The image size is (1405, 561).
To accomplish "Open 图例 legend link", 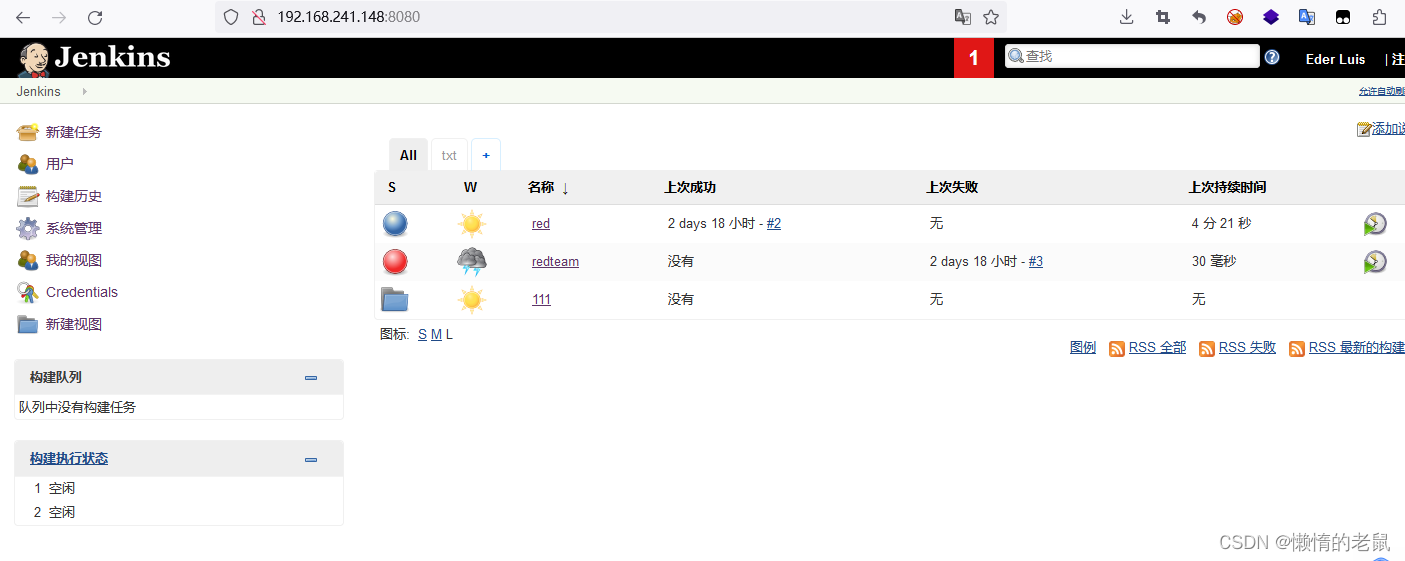I will 1083,348.
